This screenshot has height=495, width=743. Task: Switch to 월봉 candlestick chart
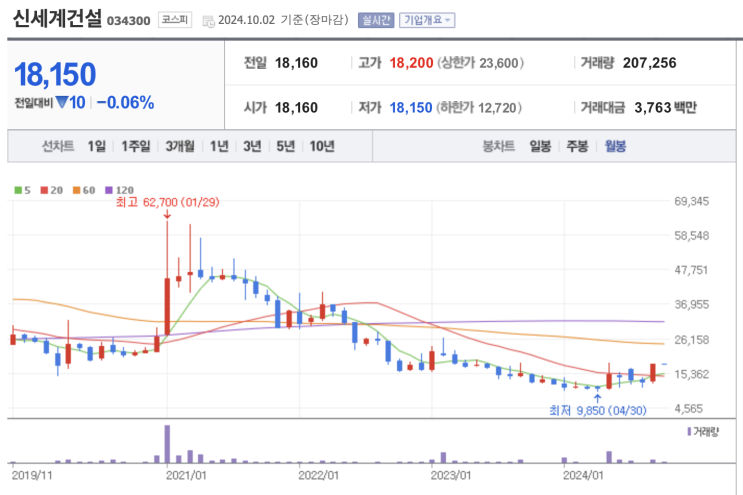616,146
